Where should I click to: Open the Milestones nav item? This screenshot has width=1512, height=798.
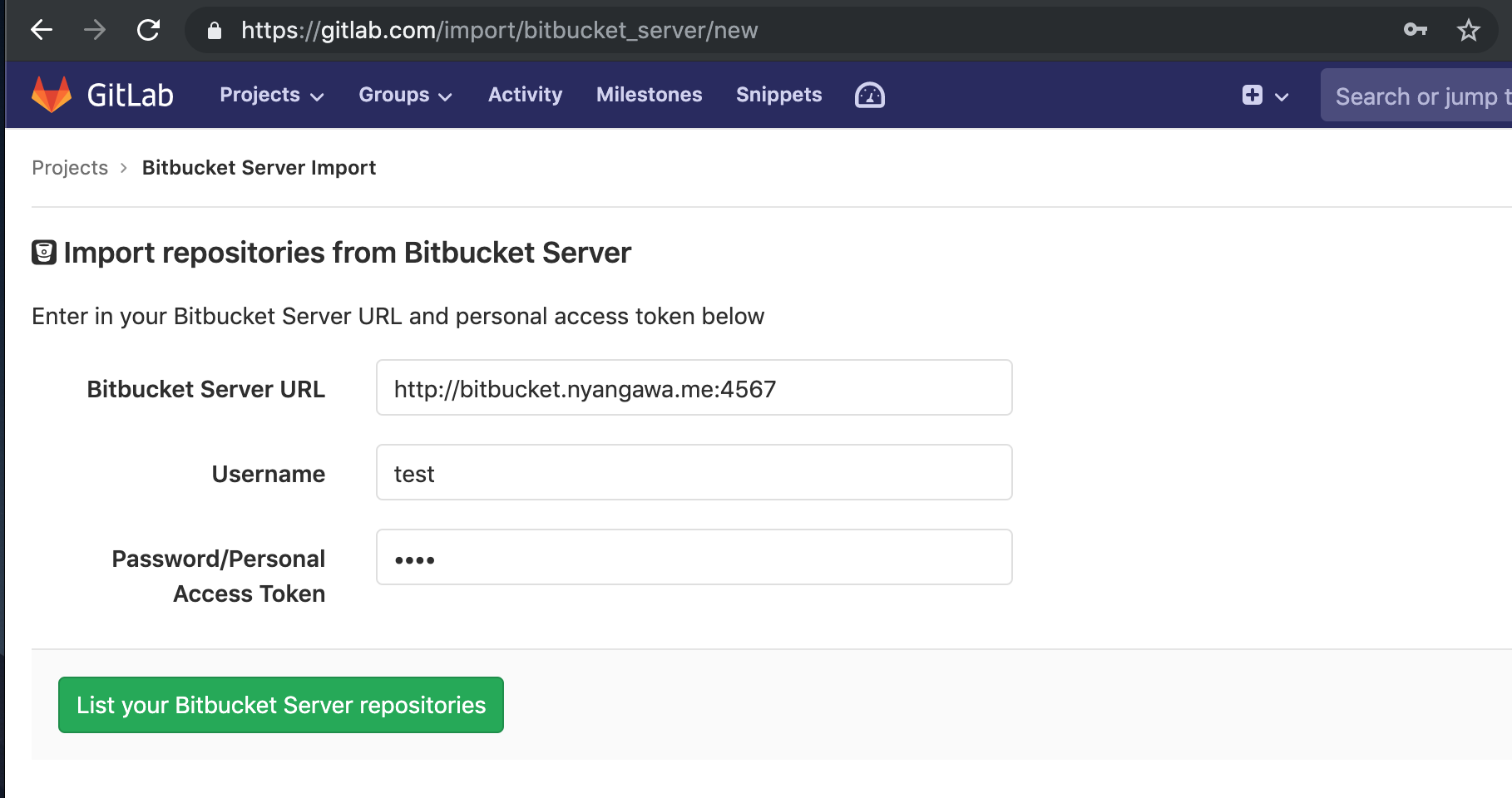point(649,96)
